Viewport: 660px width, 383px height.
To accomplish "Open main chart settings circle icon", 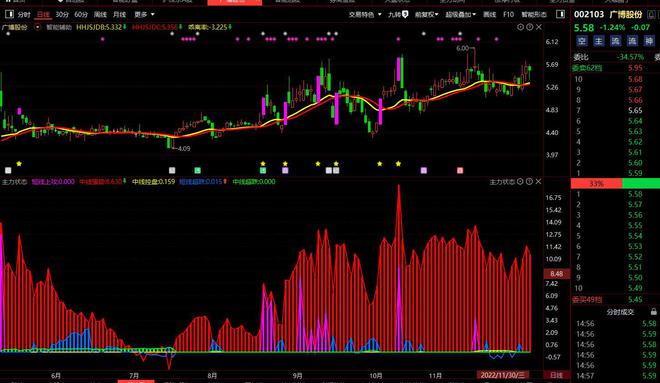I will (520, 27).
